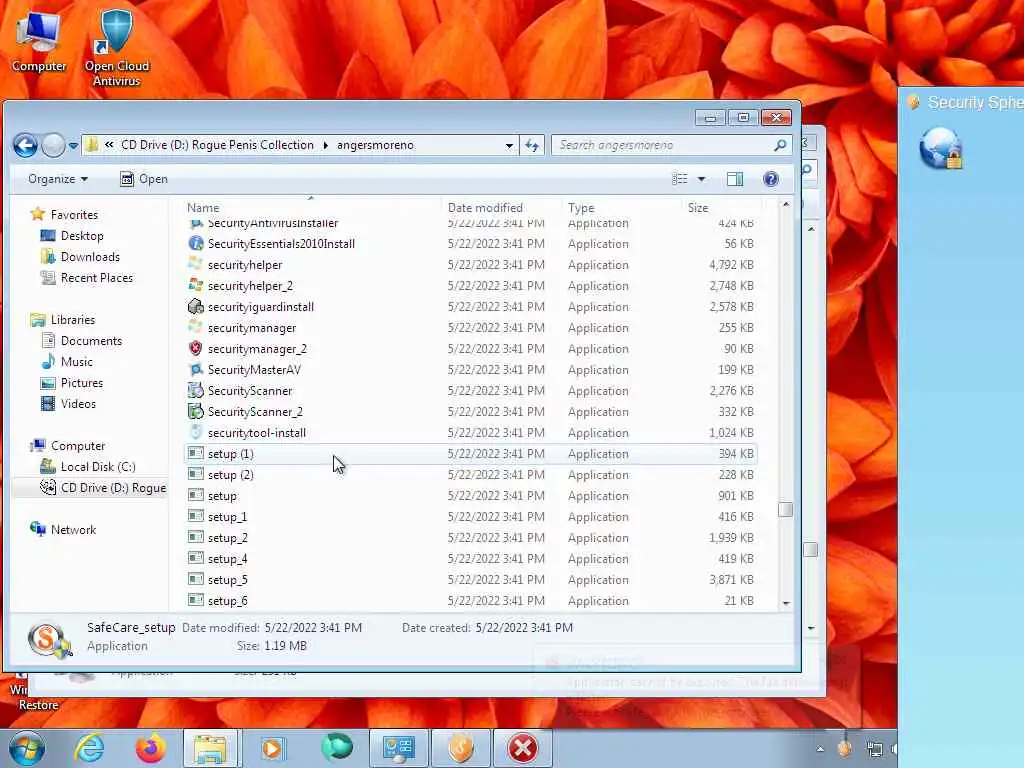Launch Firefox from taskbar
The image size is (1024, 768).
(x=150, y=748)
